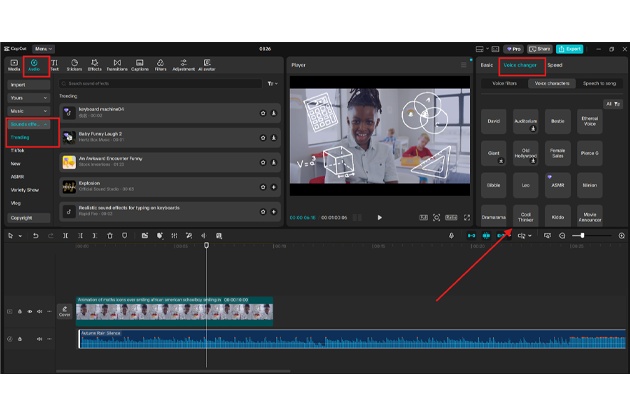Viewport: 630px width, 420px height.
Task: Select the TikTok sound category
Action: (17, 150)
